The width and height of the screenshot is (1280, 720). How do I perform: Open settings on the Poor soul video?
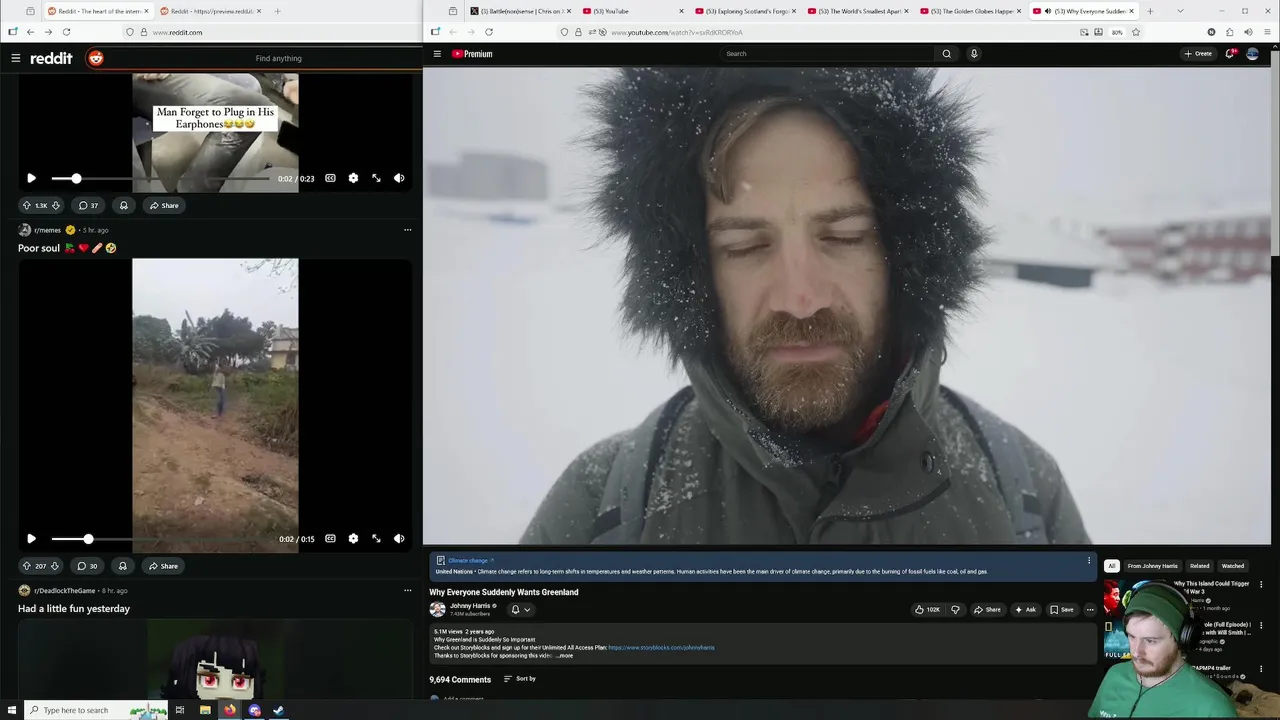point(353,538)
